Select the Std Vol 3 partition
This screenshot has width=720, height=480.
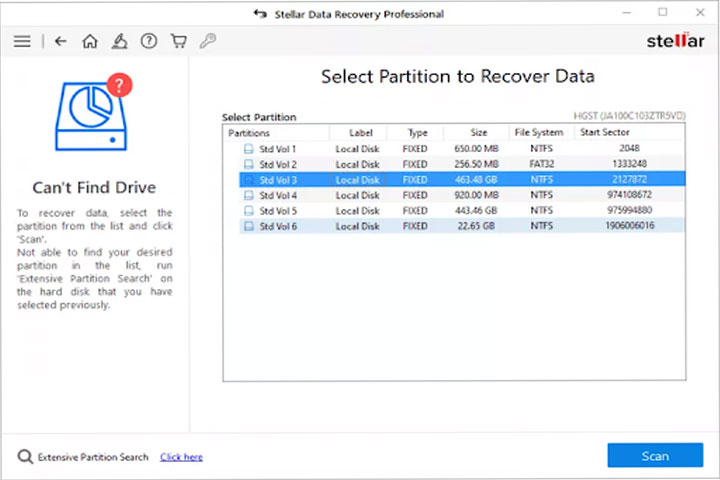[x=462, y=180]
